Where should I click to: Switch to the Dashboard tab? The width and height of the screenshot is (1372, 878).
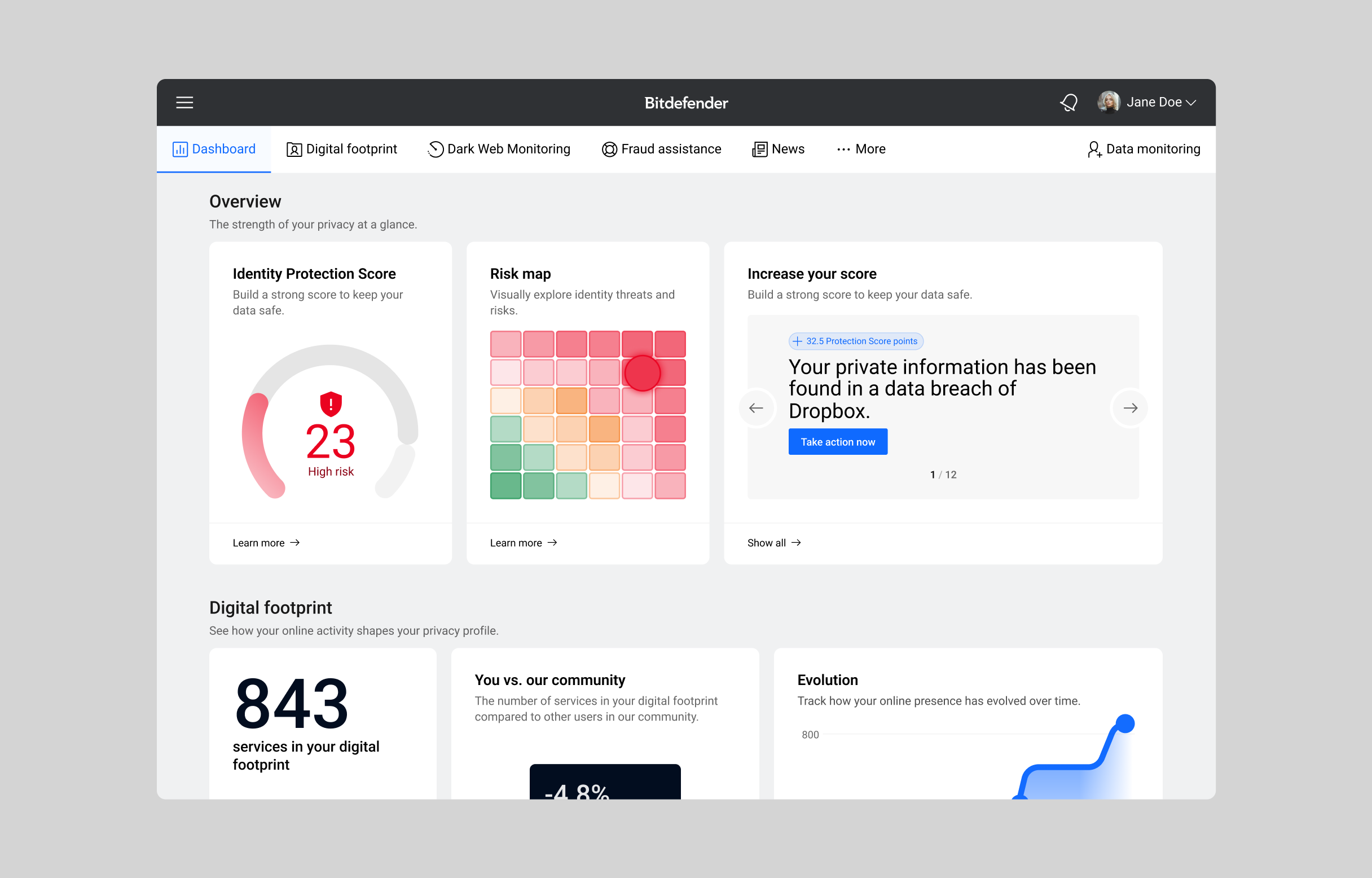[214, 149]
